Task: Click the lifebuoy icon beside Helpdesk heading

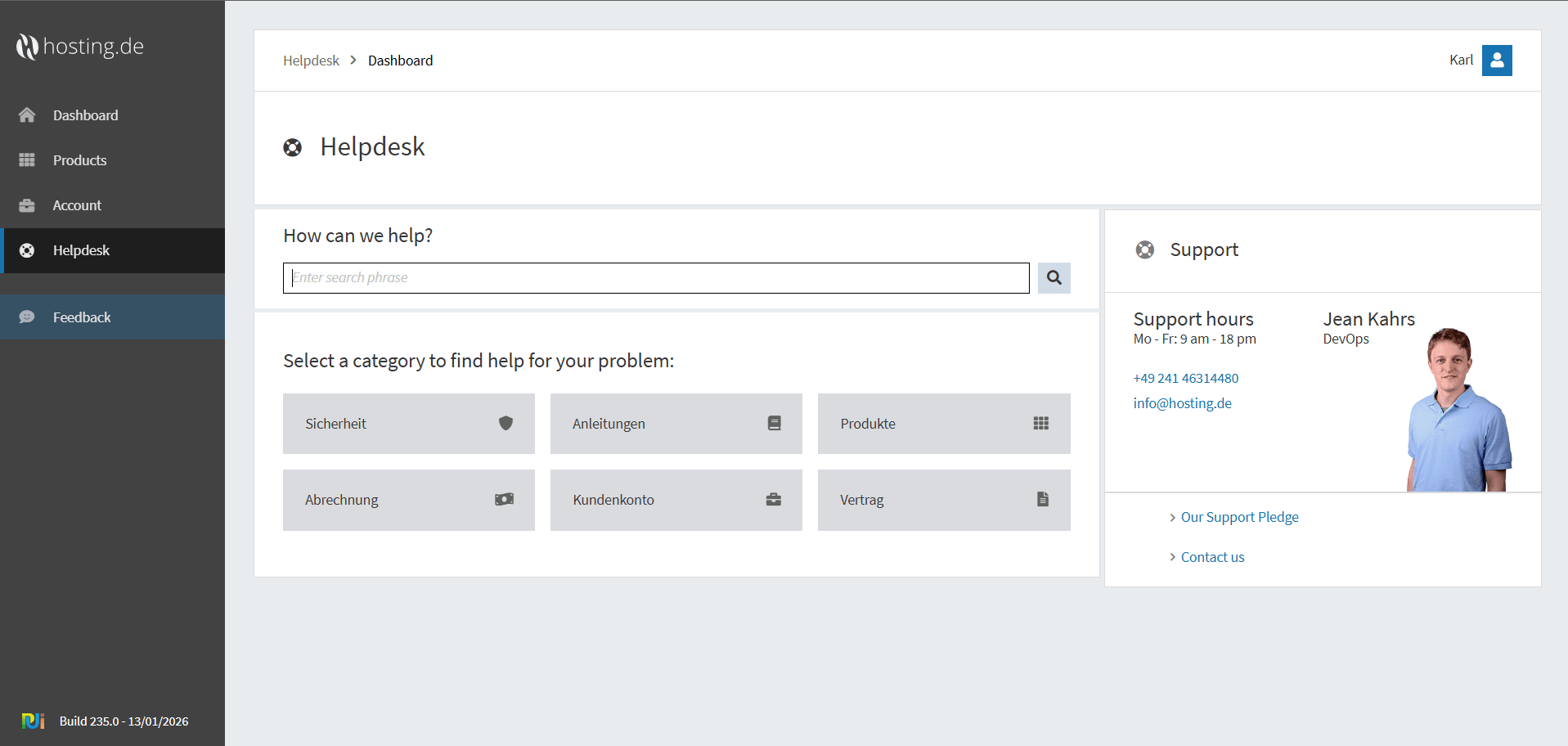Action: [293, 147]
